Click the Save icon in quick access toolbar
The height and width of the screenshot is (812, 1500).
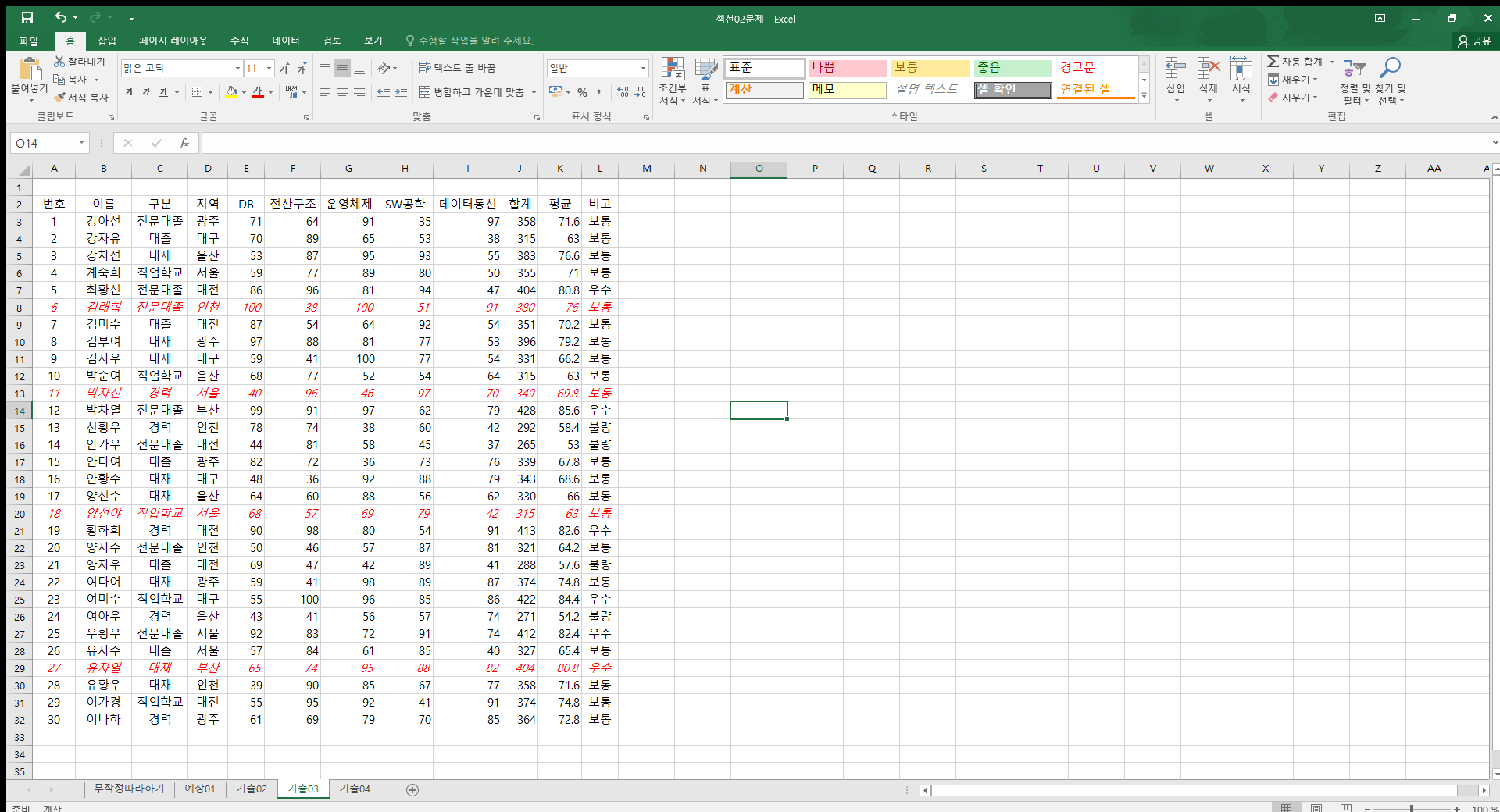(x=27, y=18)
